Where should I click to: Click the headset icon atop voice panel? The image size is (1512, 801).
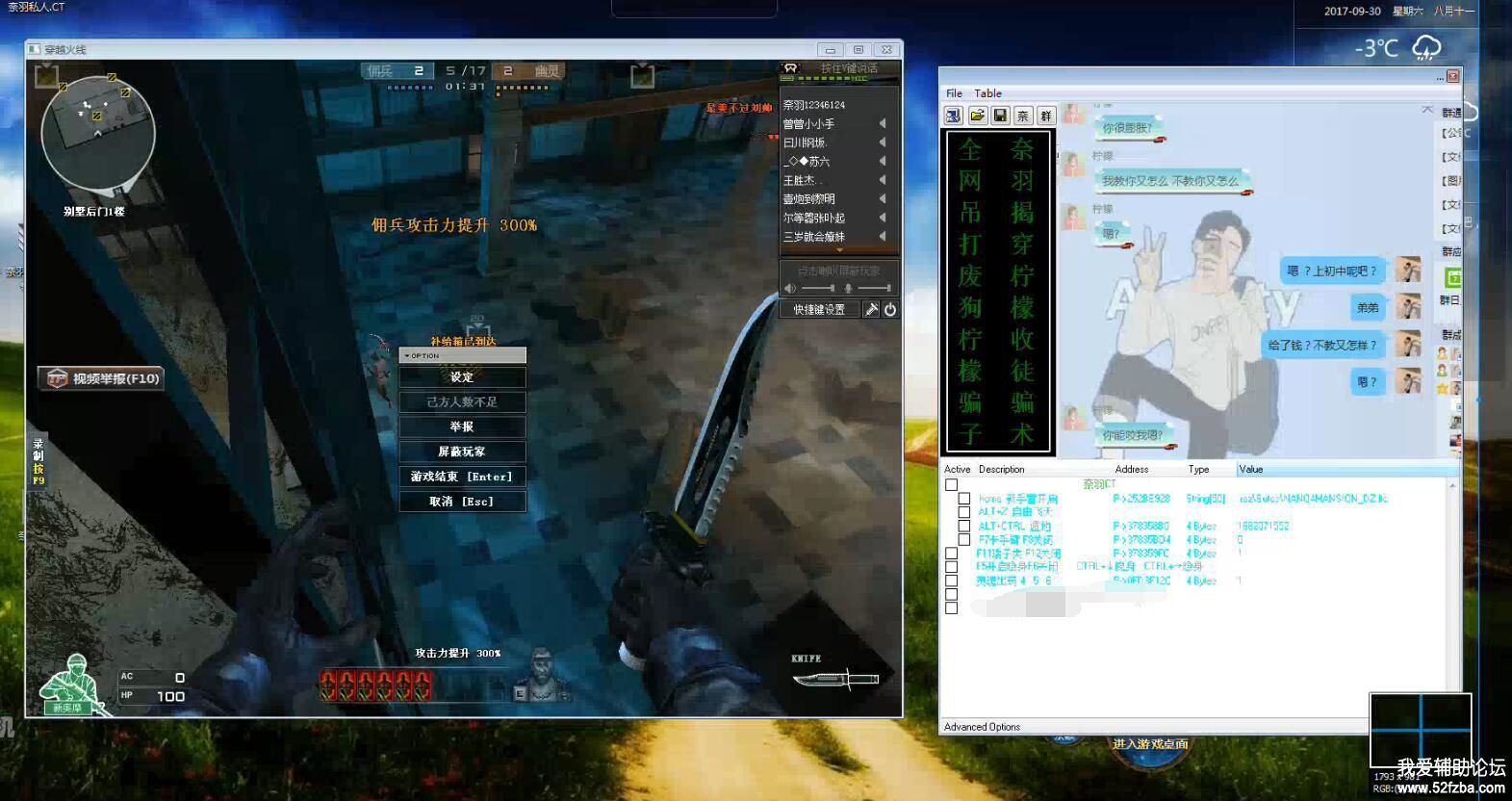click(791, 68)
